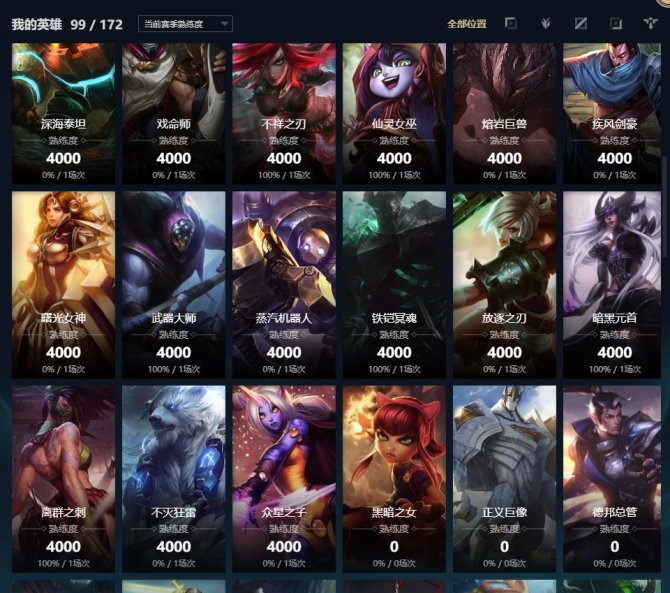Viewport: 670px width, 593px height.
Task: Select the 疾风剑豪 champion card
Action: click(x=612, y=113)
